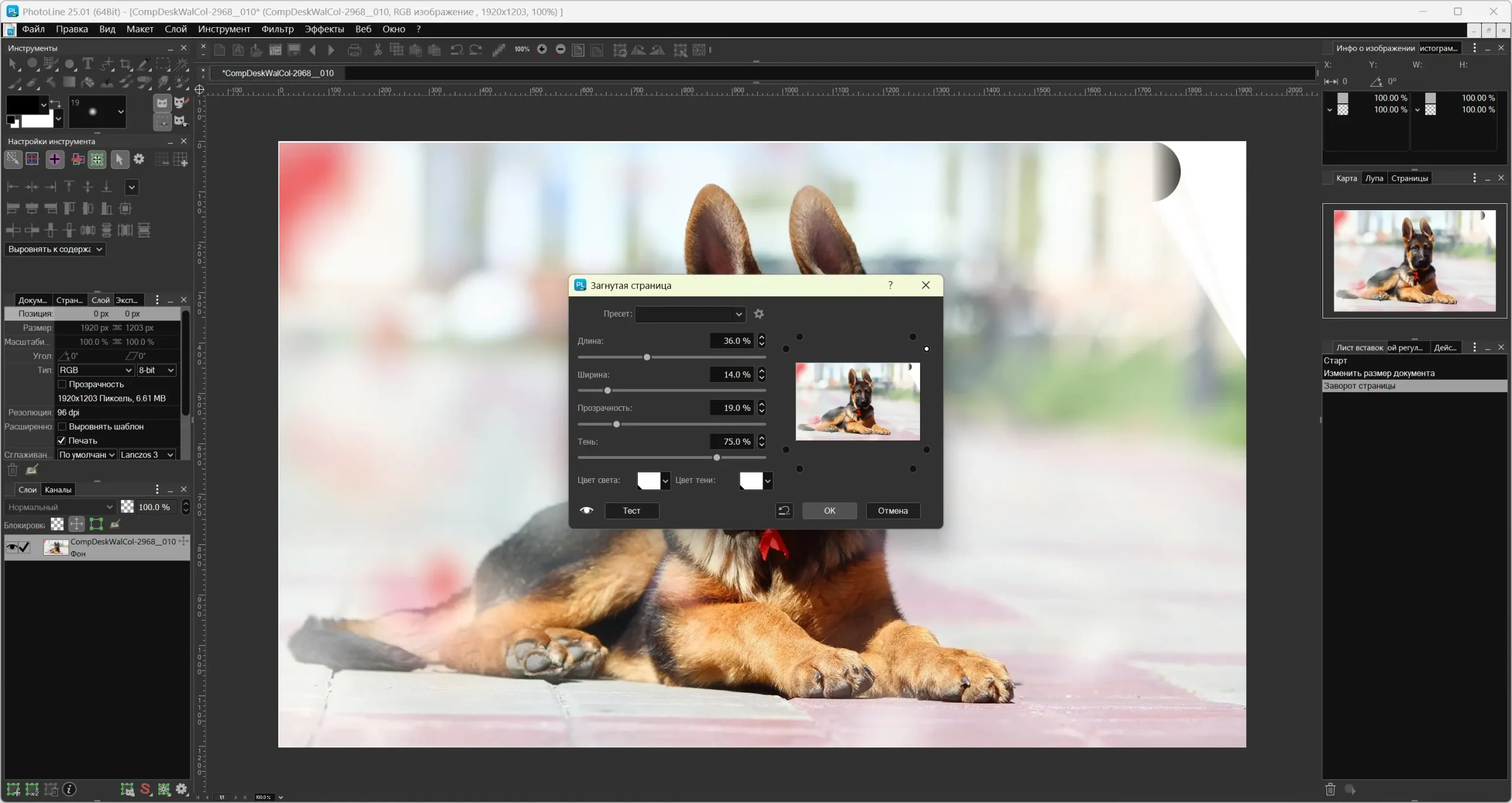Open the Пресет dropdown
This screenshot has width=1512, height=803.
click(x=690, y=314)
